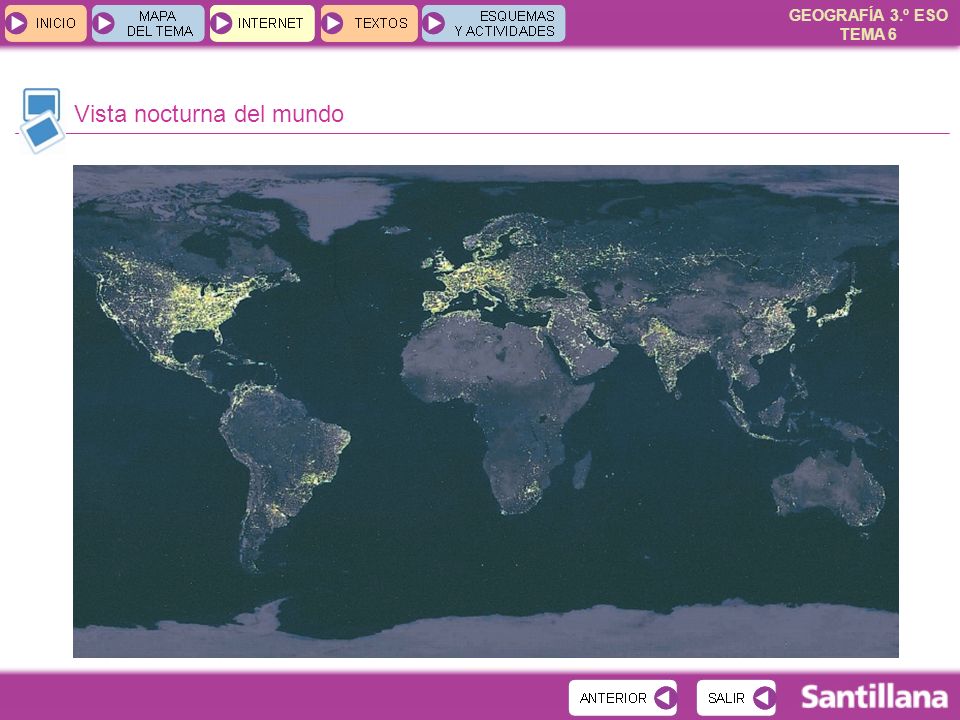The image size is (960, 720).
Task: Click the night world map image
Action: tap(486, 411)
